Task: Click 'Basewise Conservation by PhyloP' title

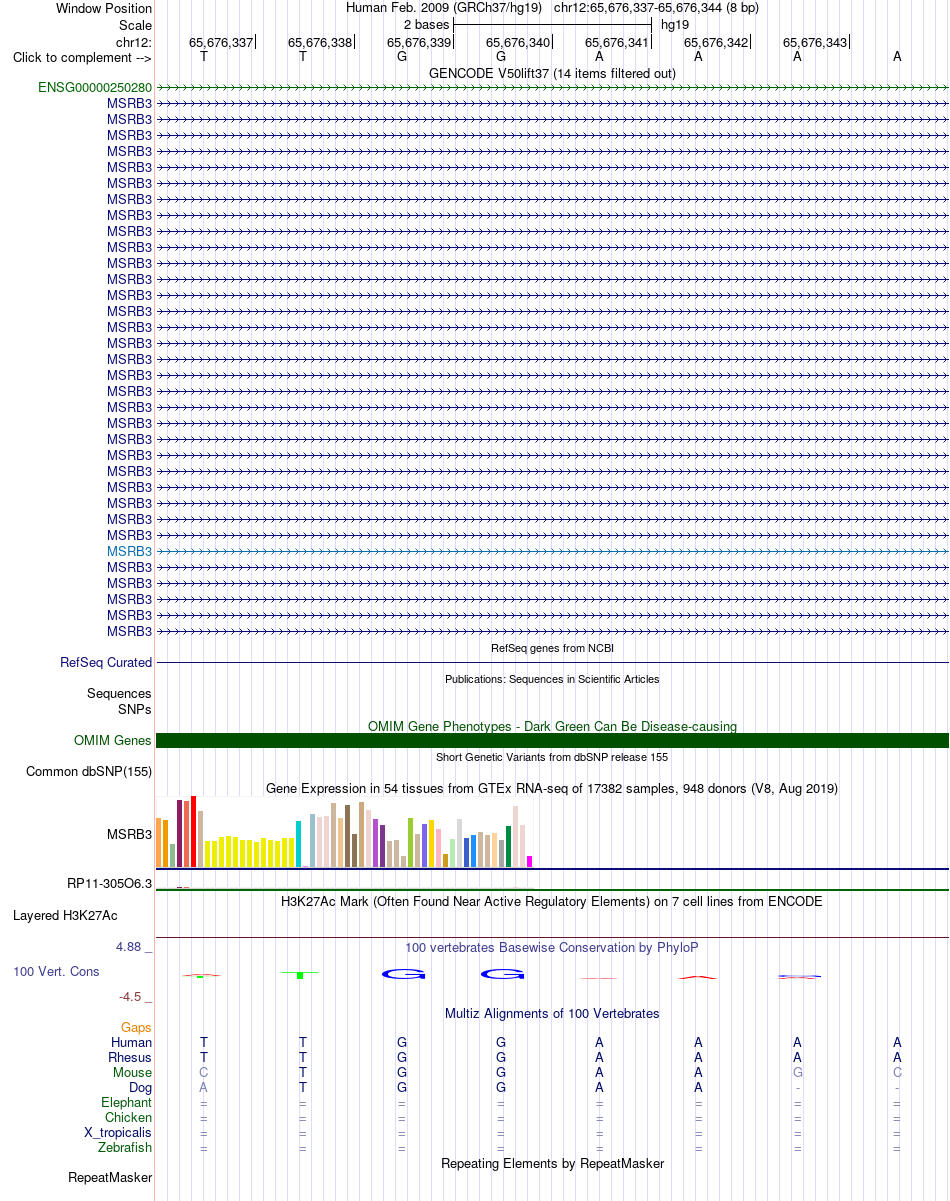Action: coord(552,947)
